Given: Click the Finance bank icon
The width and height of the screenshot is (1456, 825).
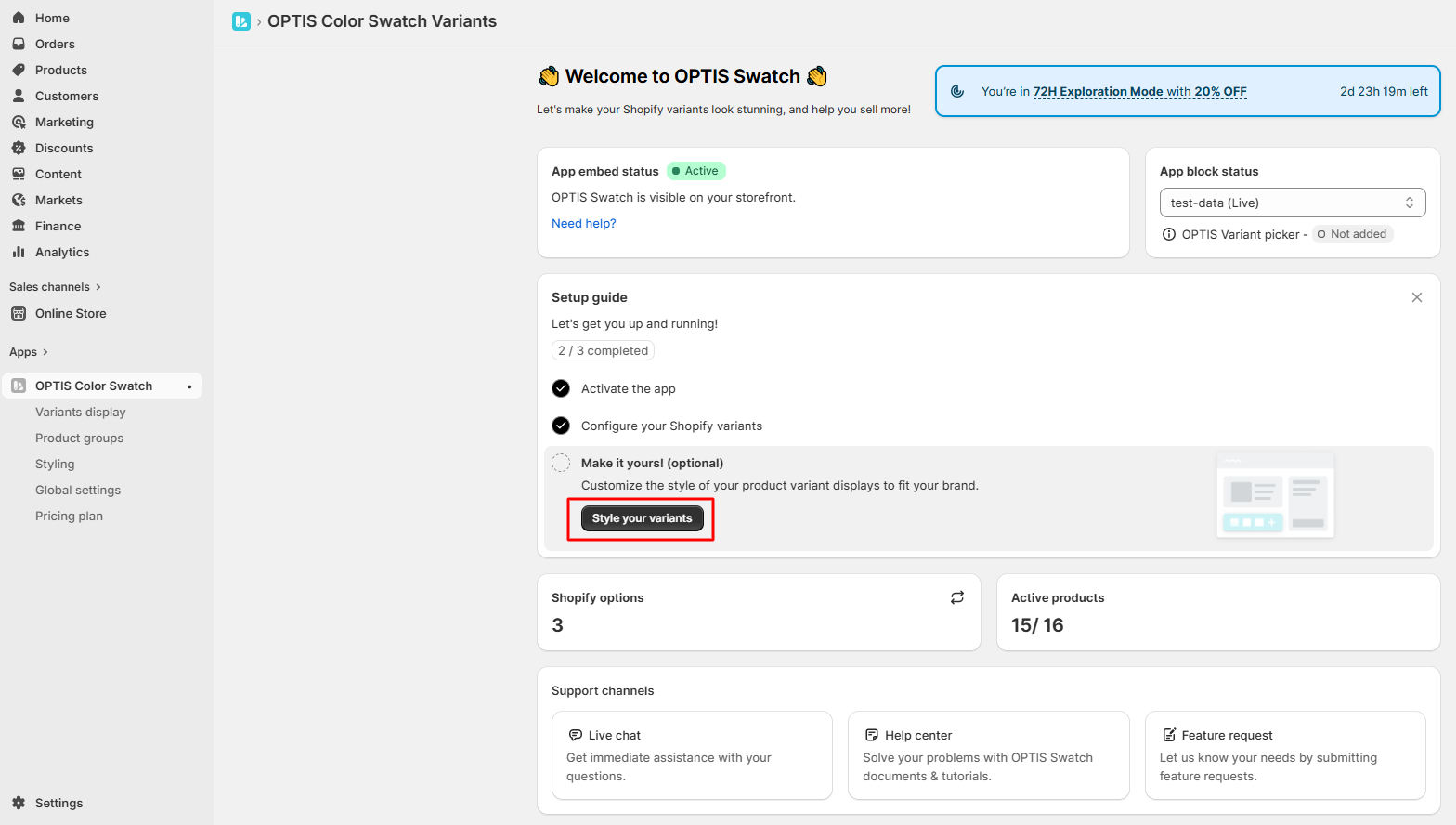Looking at the screenshot, I should point(19,226).
